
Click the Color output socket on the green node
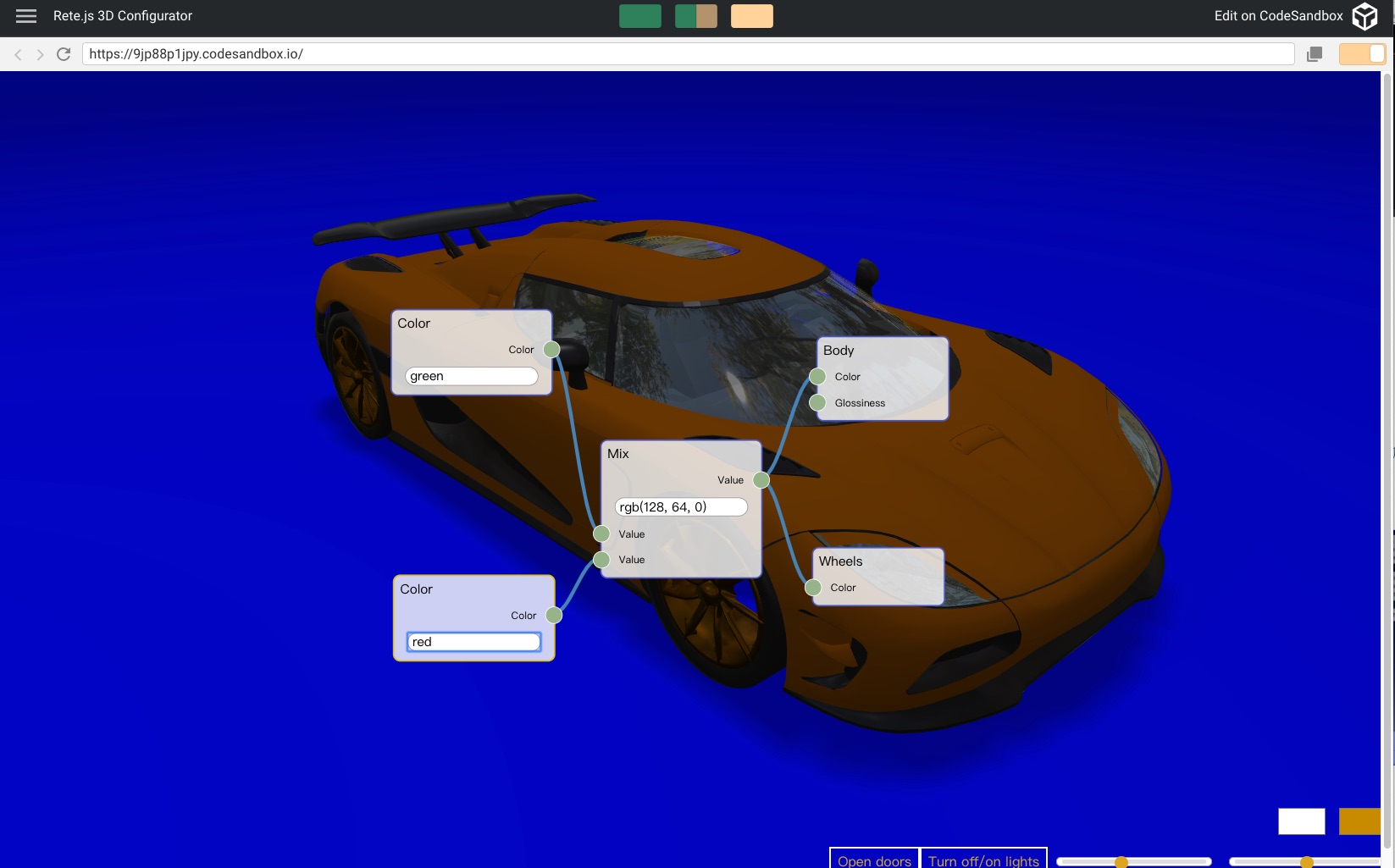(x=550, y=349)
